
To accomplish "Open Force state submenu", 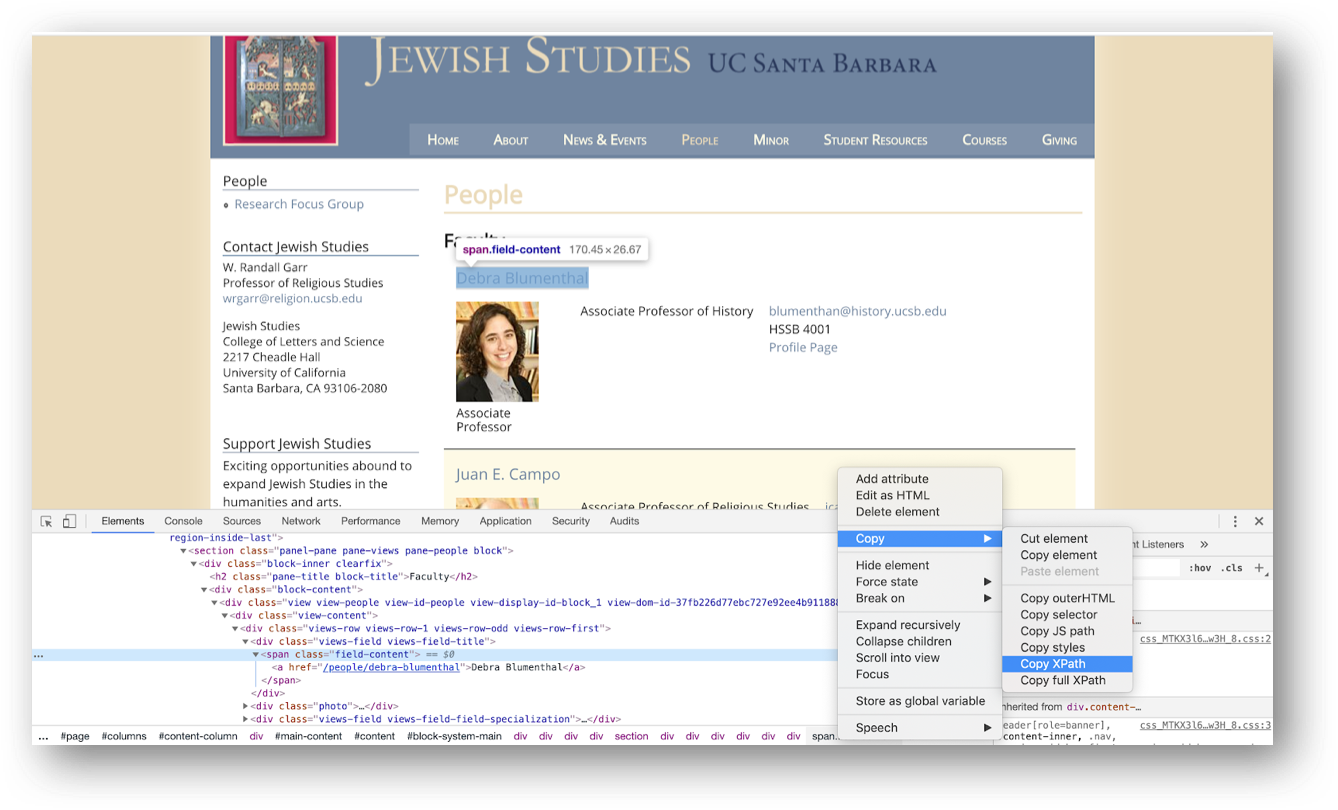I will 919,581.
